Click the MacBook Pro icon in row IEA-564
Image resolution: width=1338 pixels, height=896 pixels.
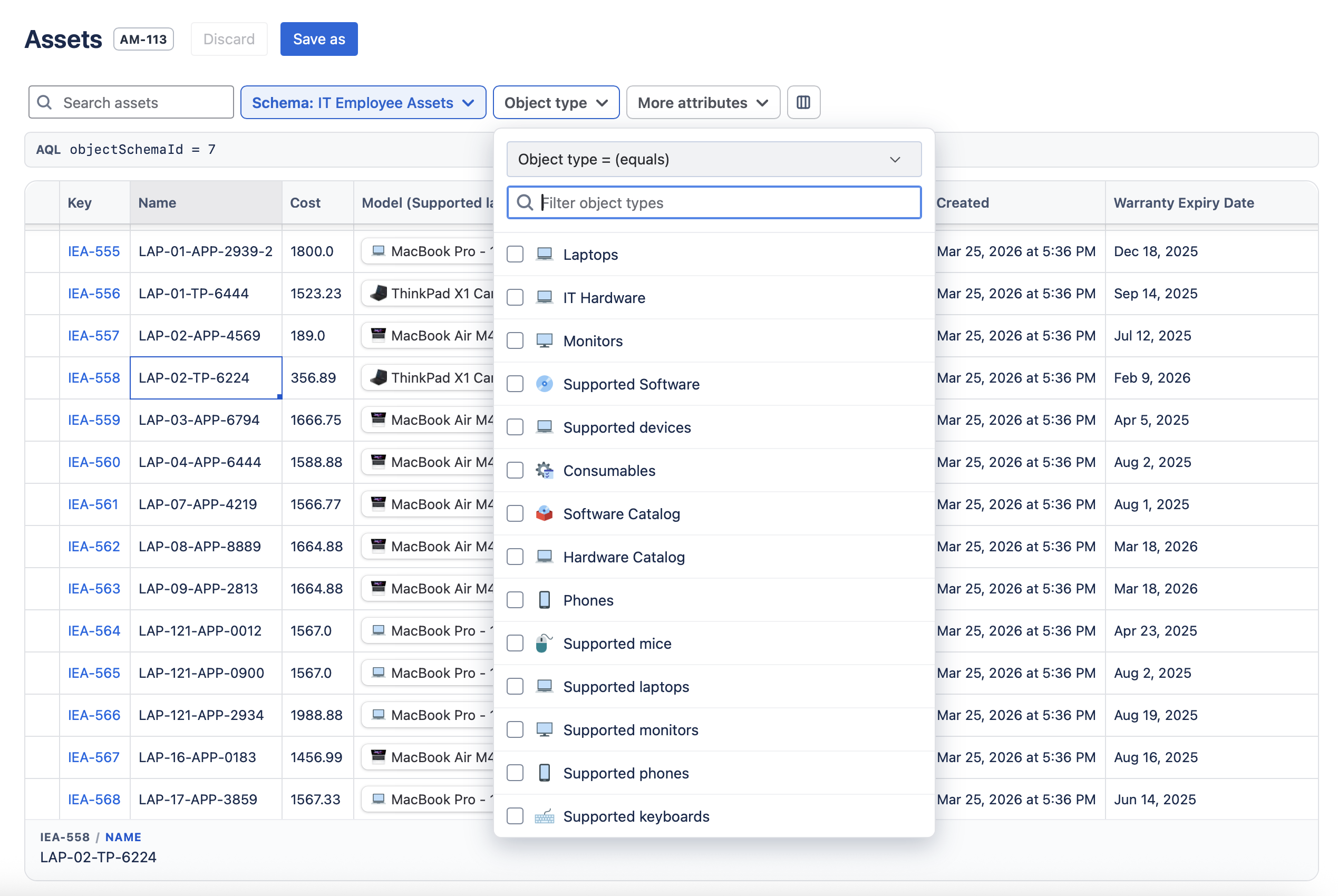click(x=379, y=630)
